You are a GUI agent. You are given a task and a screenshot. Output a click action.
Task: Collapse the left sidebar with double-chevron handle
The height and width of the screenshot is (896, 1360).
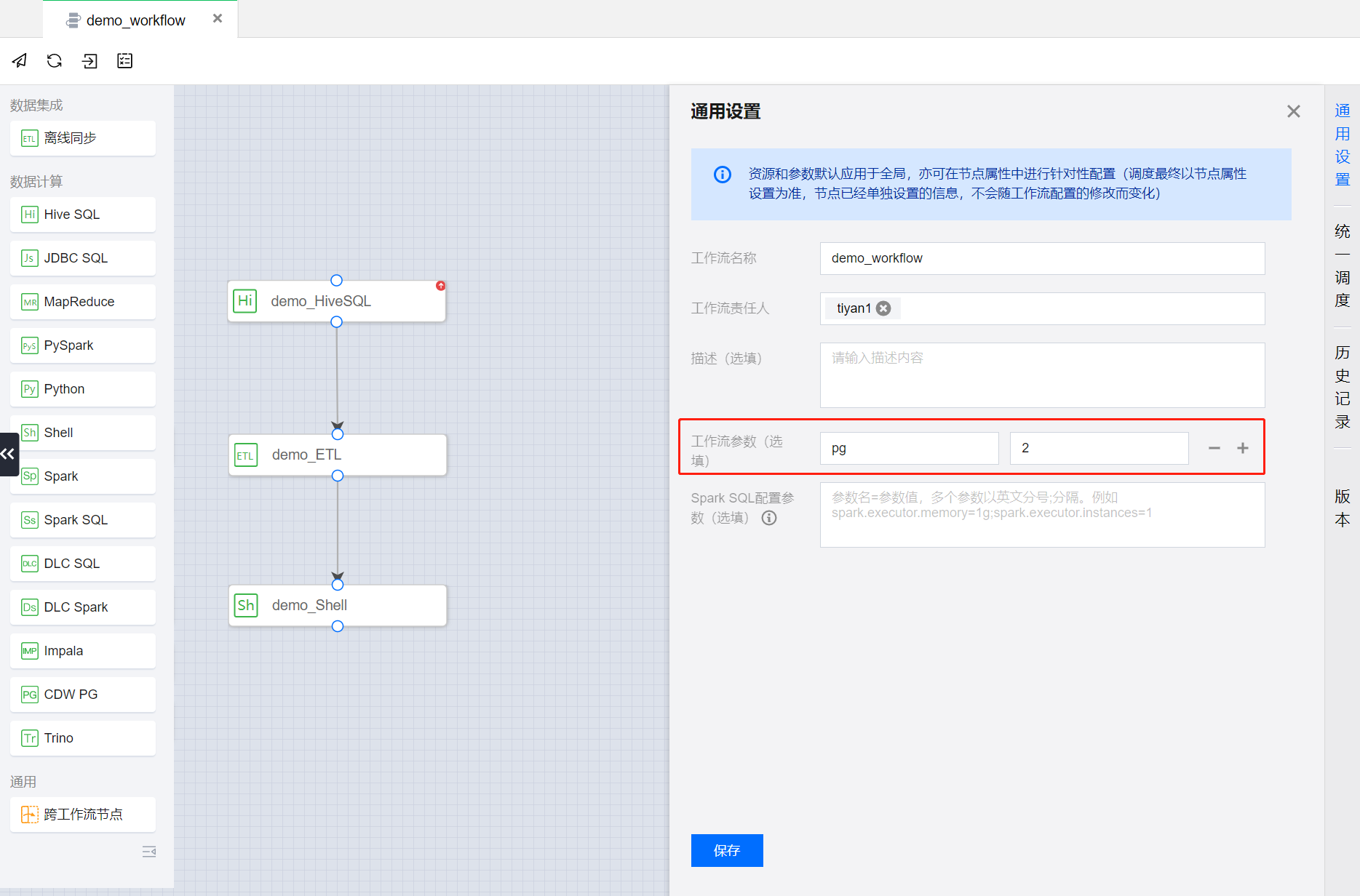9,455
